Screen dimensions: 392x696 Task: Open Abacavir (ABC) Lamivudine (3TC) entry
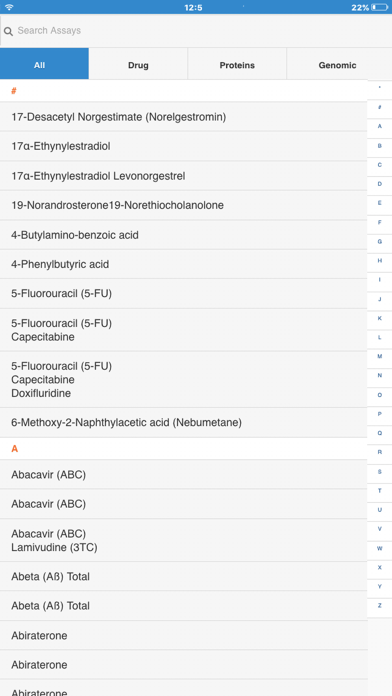click(x=183, y=540)
